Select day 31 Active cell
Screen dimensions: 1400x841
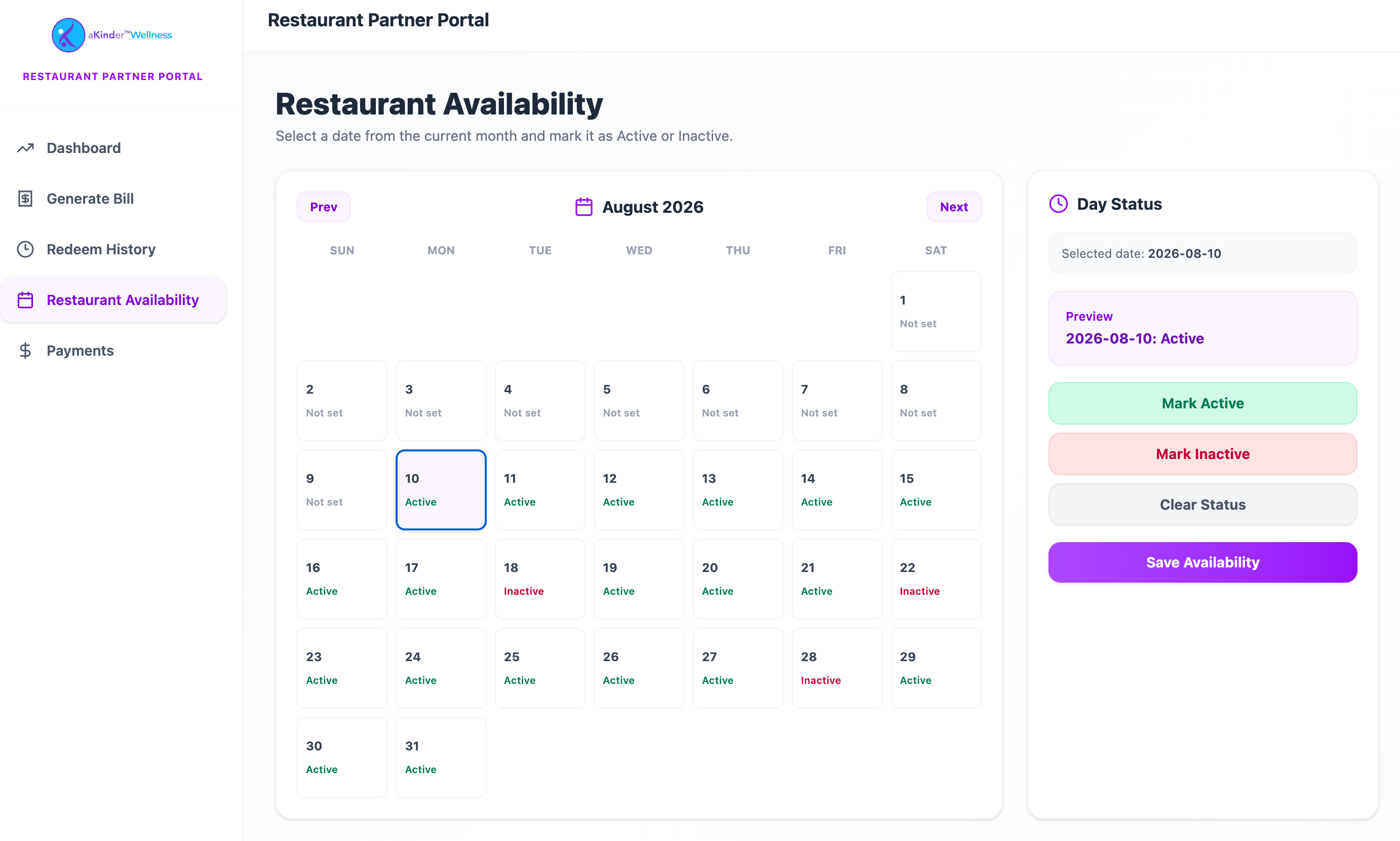441,757
